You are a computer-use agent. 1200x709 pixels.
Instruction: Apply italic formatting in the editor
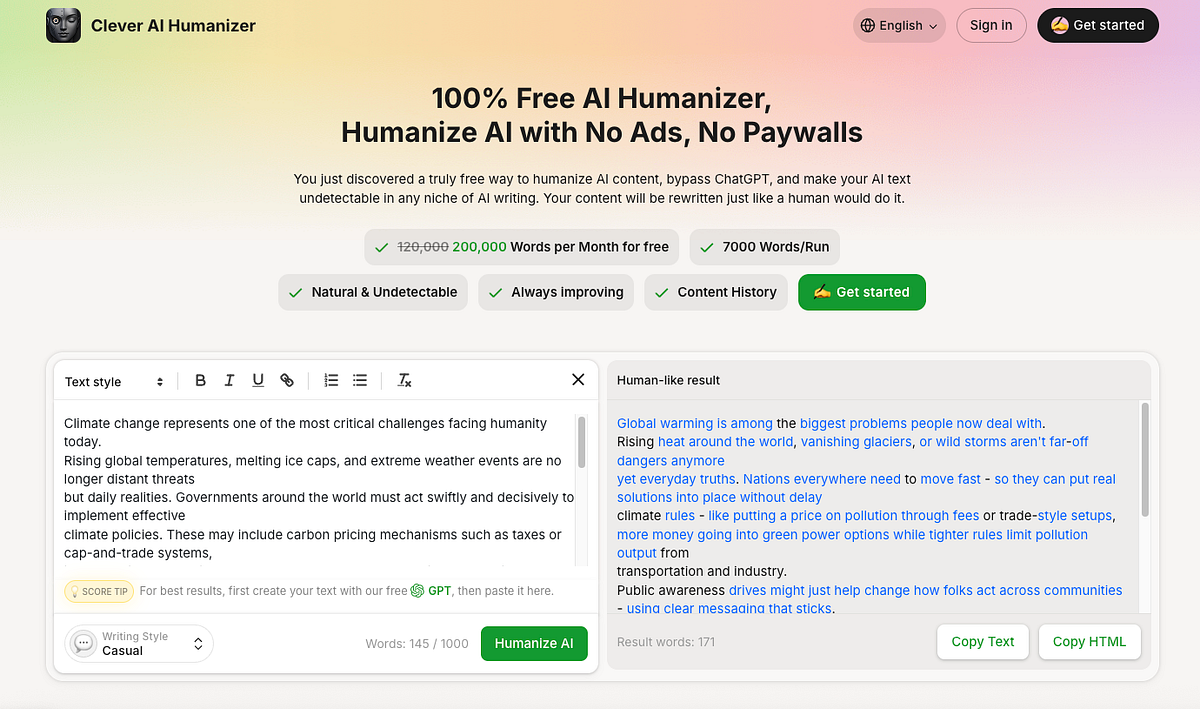[x=229, y=380]
